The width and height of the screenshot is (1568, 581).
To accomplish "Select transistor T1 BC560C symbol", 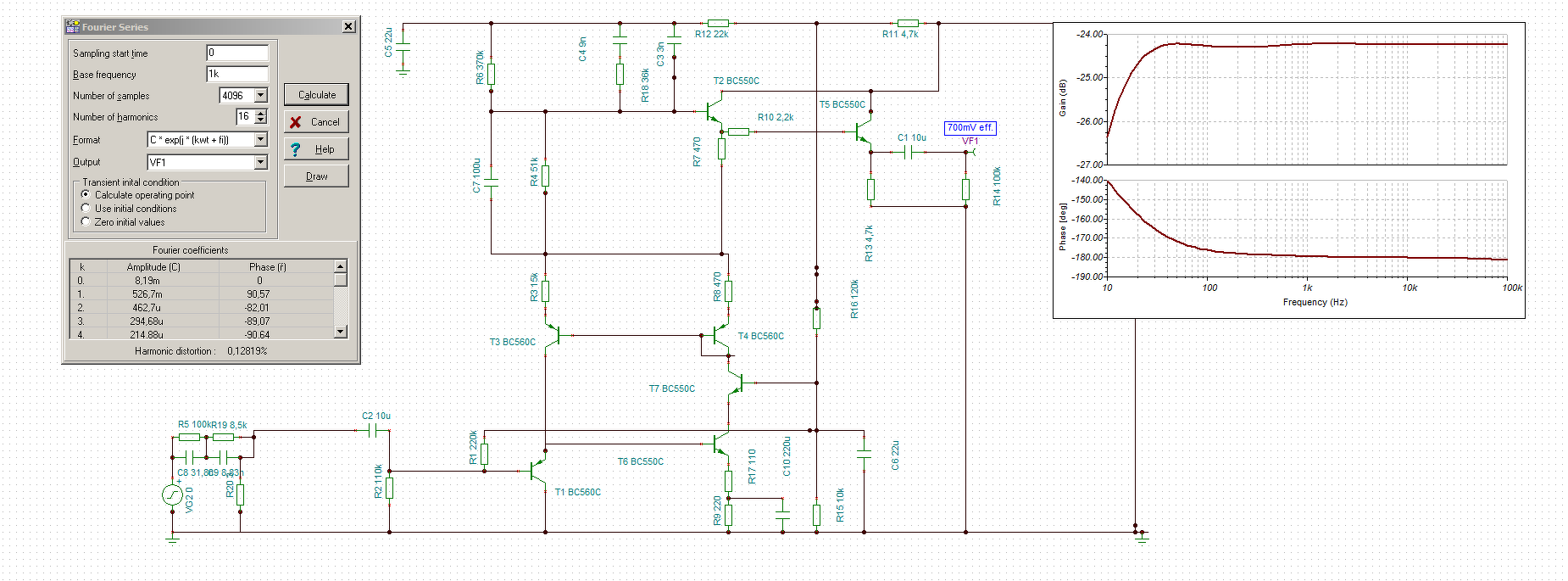I will (537, 471).
